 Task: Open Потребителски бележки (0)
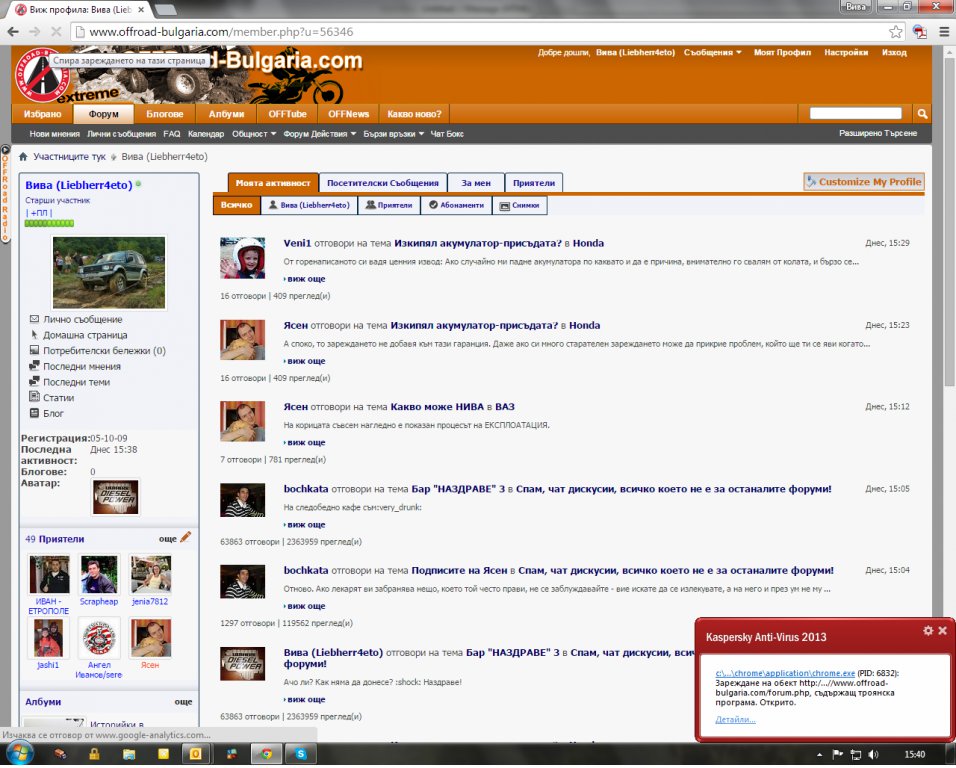coord(104,351)
